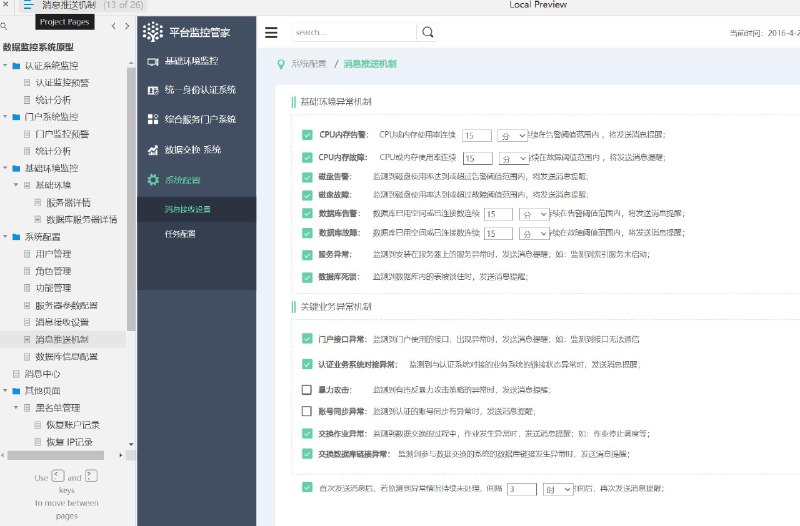
Task: Click the breadcrumb location pin icon
Action: [281, 64]
